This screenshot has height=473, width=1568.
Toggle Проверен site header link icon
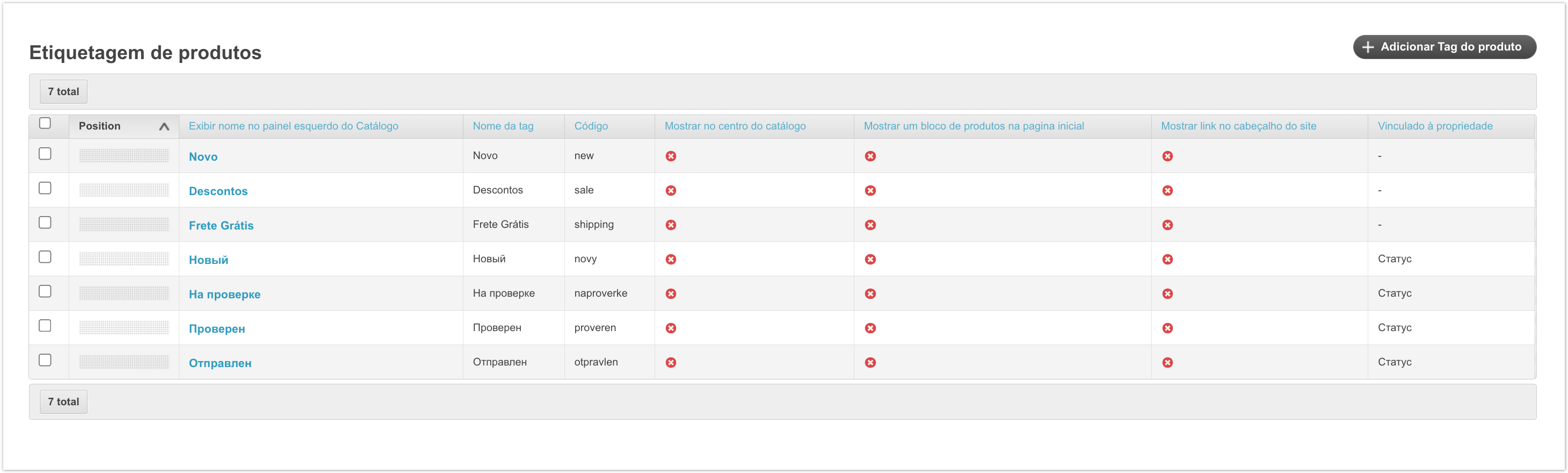tap(1167, 328)
